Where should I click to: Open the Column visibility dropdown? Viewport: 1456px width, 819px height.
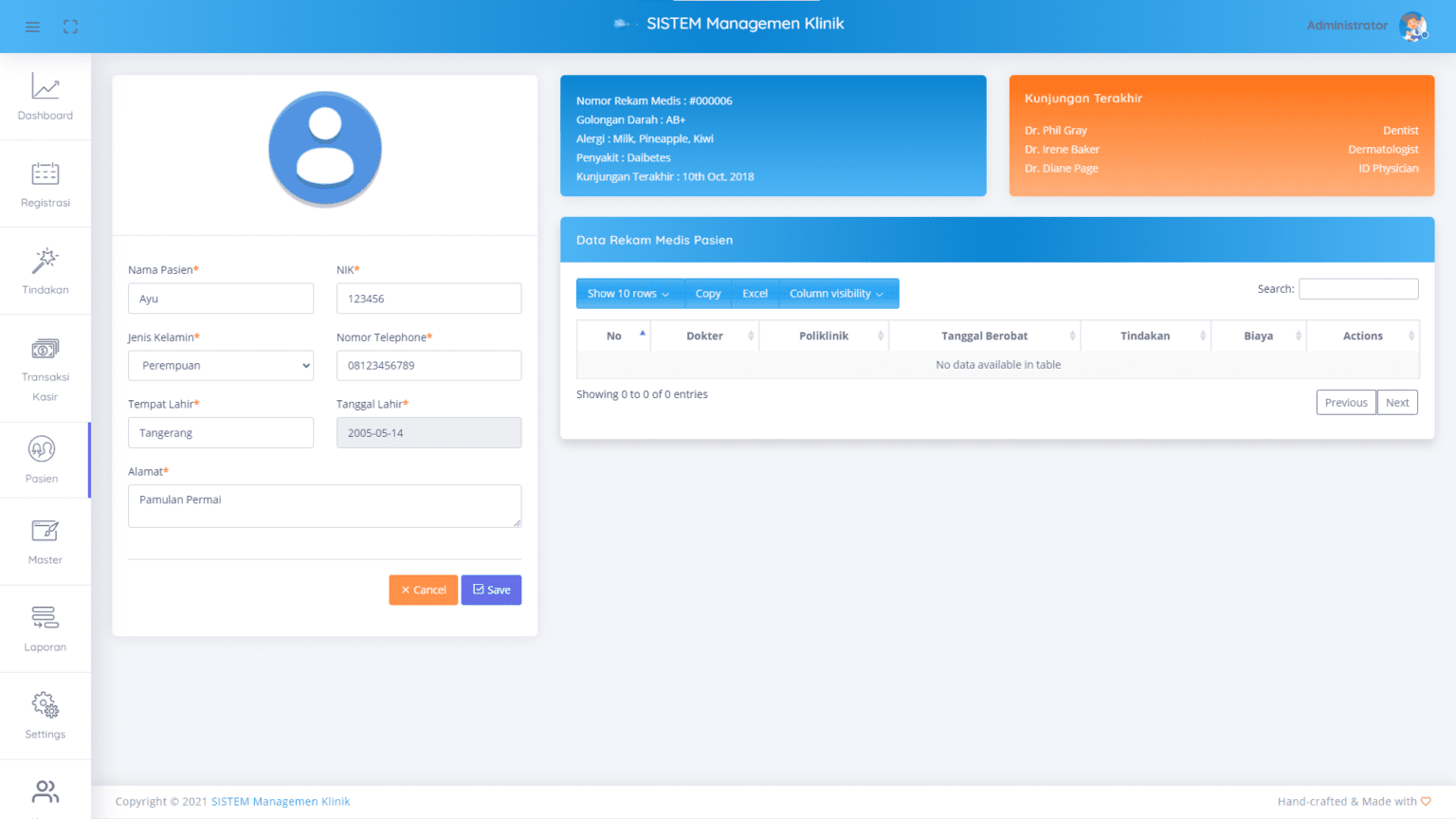837,294
